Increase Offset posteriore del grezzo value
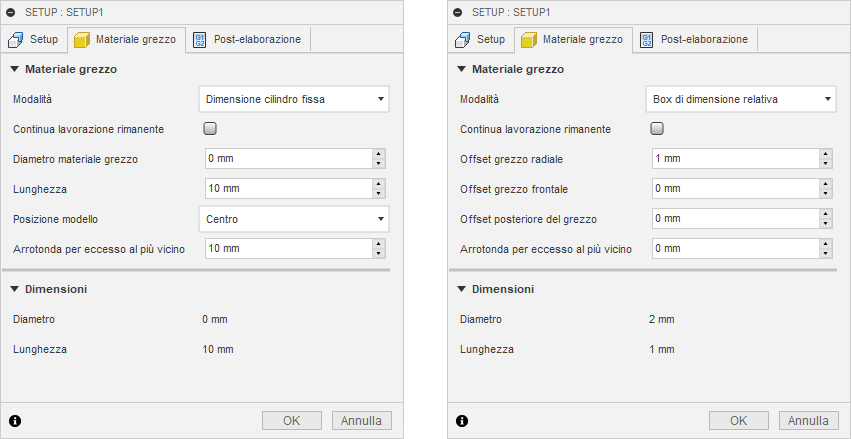Viewport: 852px width, 439px height. 825,214
